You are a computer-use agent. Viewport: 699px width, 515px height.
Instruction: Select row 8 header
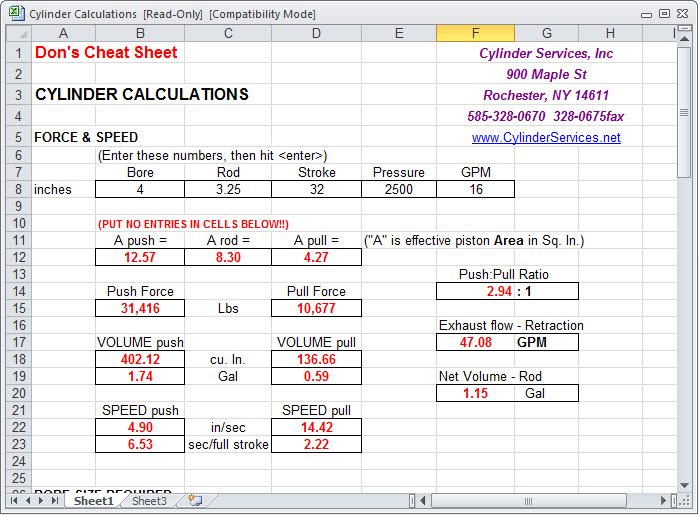click(19, 189)
